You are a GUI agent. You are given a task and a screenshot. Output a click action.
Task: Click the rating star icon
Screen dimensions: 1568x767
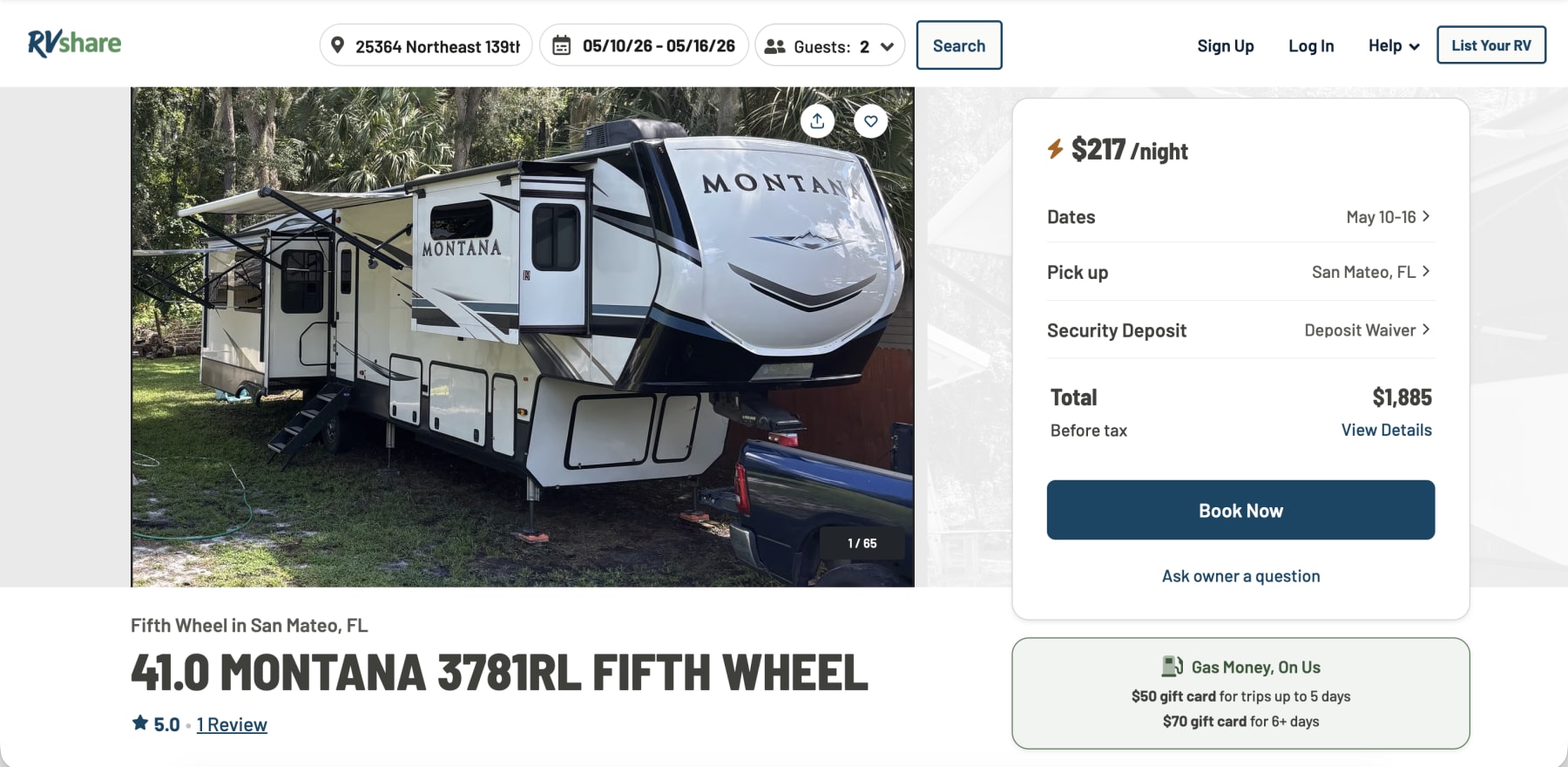point(139,723)
